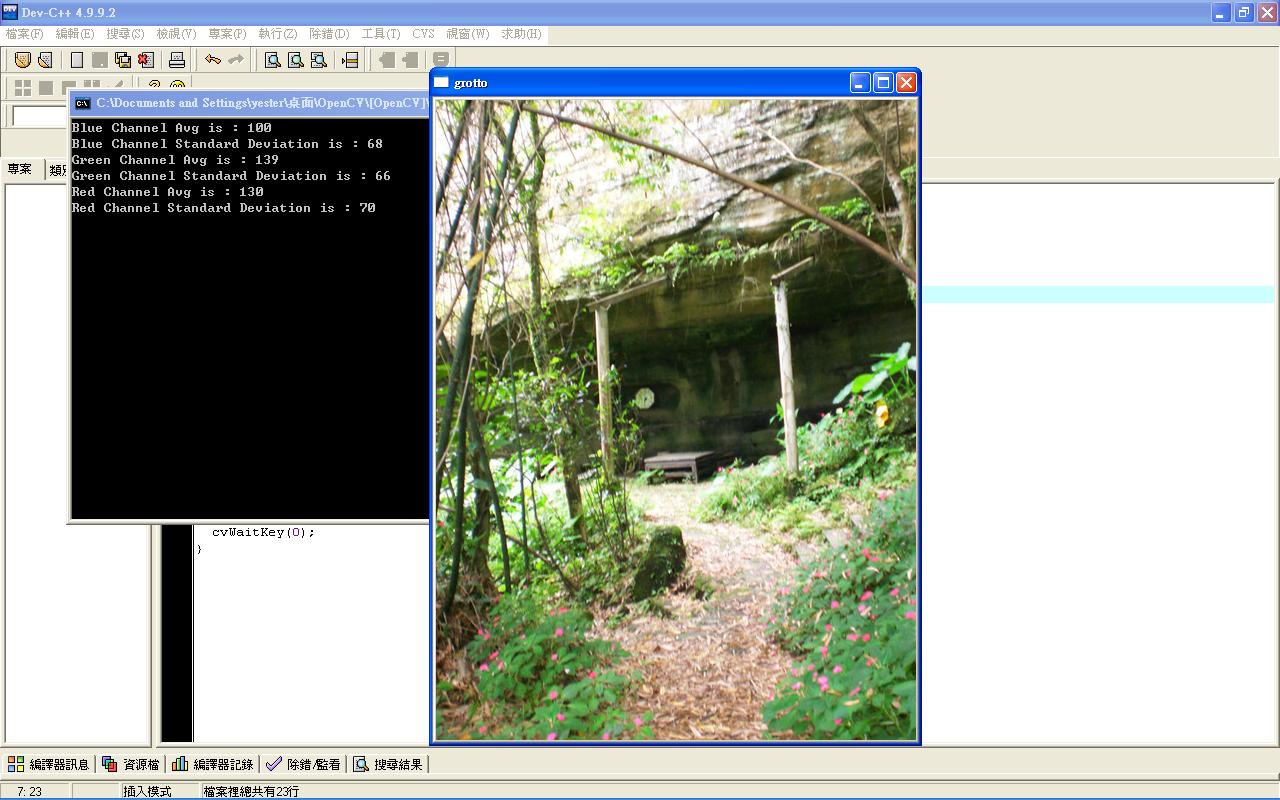Image resolution: width=1280 pixels, height=800 pixels.
Task: Switch to the 編譯器訊息 bottom tab
Action: coord(48,764)
